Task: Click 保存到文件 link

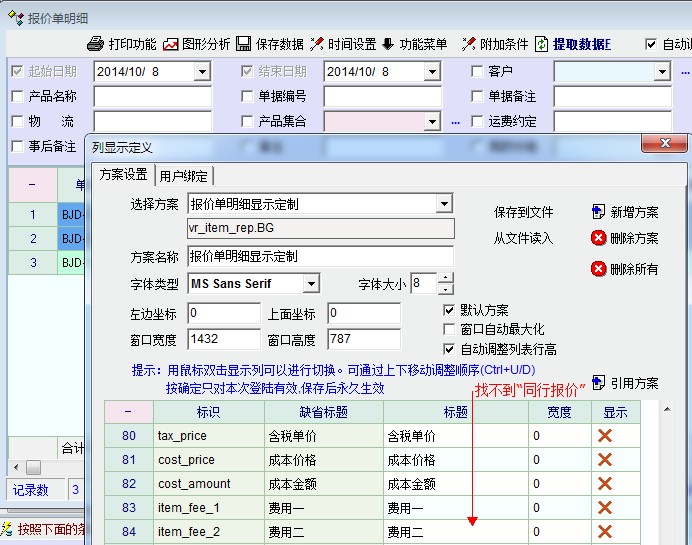Action: click(x=523, y=212)
